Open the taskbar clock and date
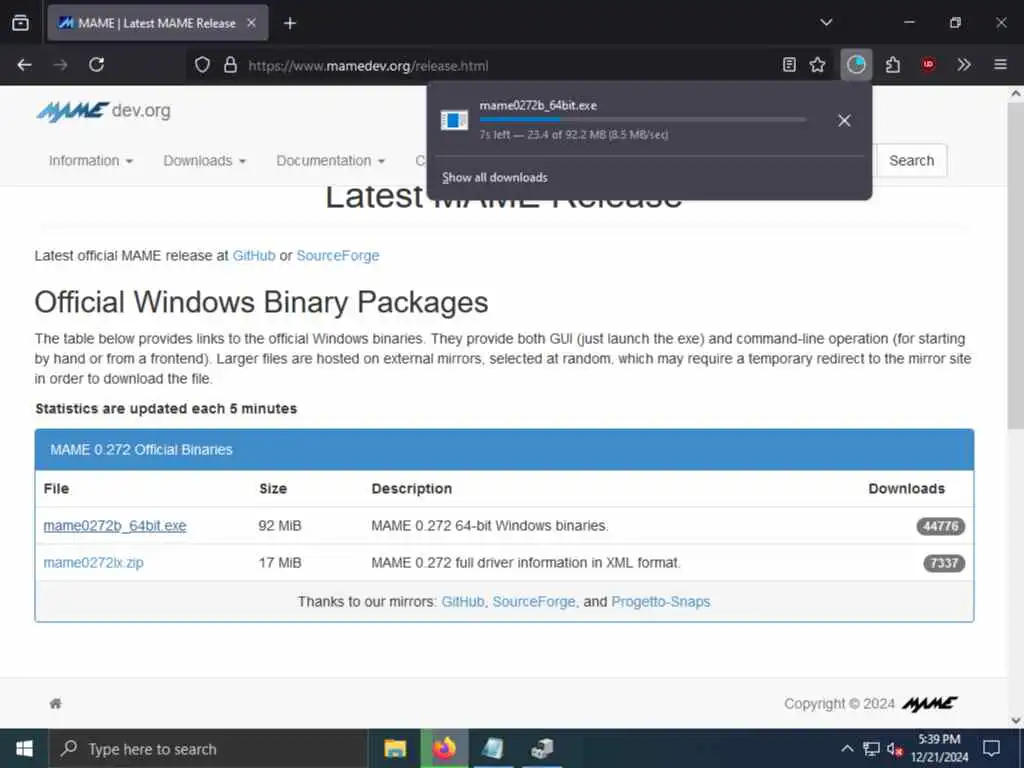1024x768 pixels. pyautogui.click(x=939, y=748)
